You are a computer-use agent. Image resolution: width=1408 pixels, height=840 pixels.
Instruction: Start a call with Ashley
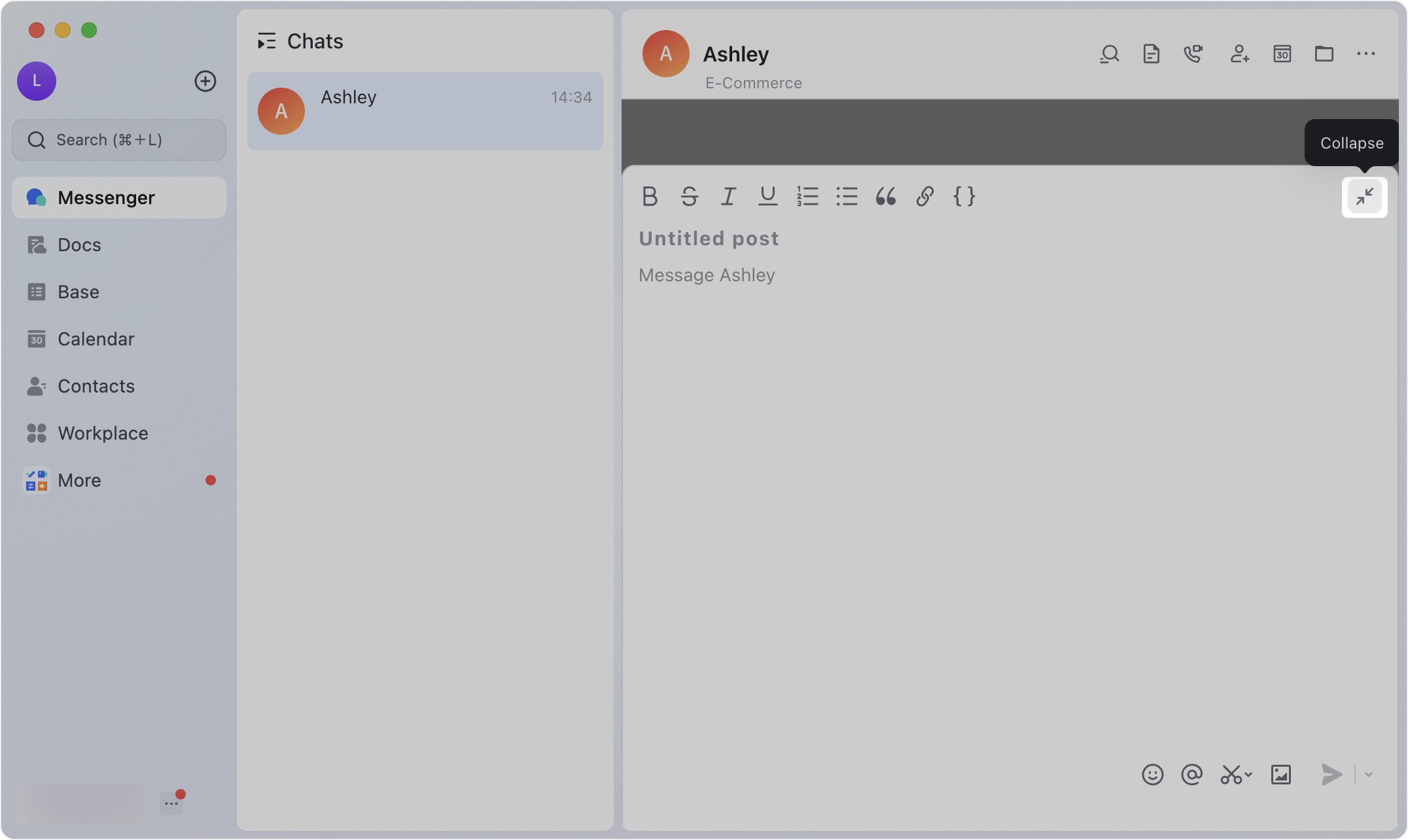1193,54
